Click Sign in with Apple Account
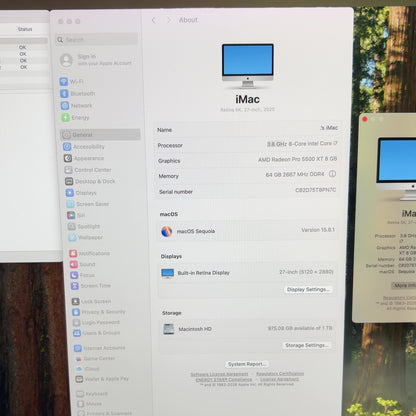The image size is (416, 416). click(96, 60)
